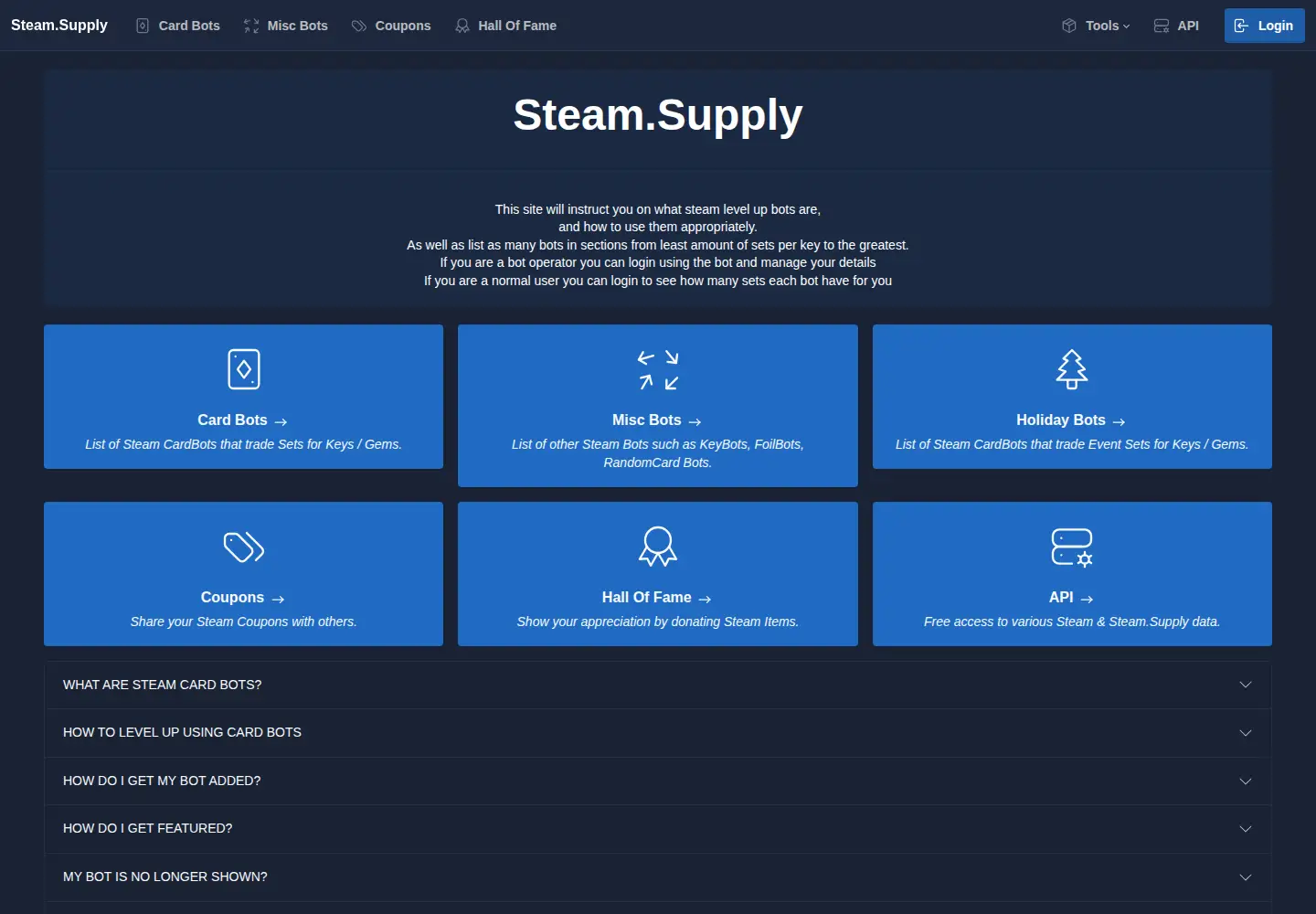Open the API tile title link
The height and width of the screenshot is (914, 1316).
[x=1071, y=597]
